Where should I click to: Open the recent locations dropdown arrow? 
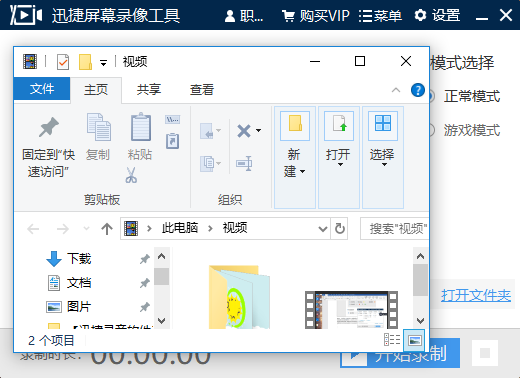coord(86,228)
